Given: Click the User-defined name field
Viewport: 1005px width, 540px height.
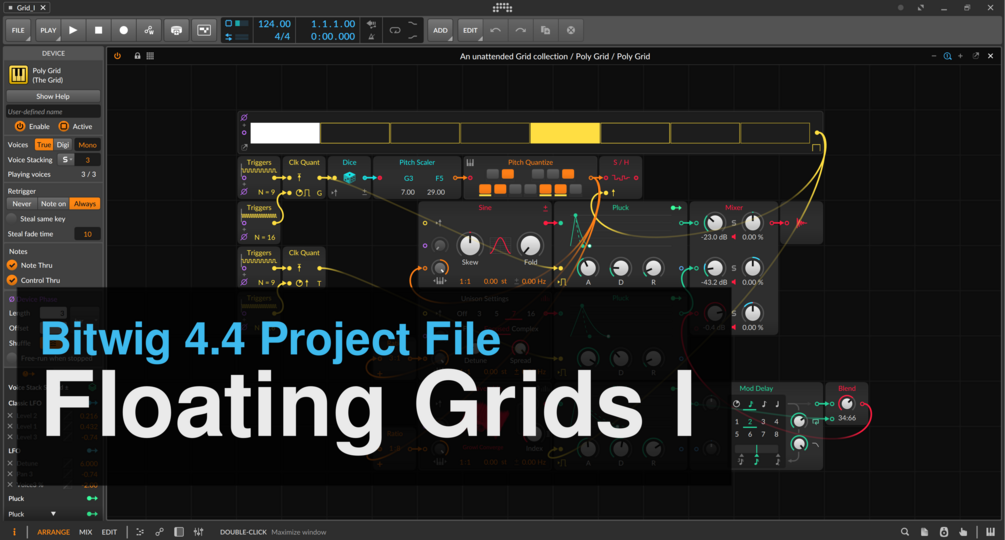Looking at the screenshot, I should (53, 111).
